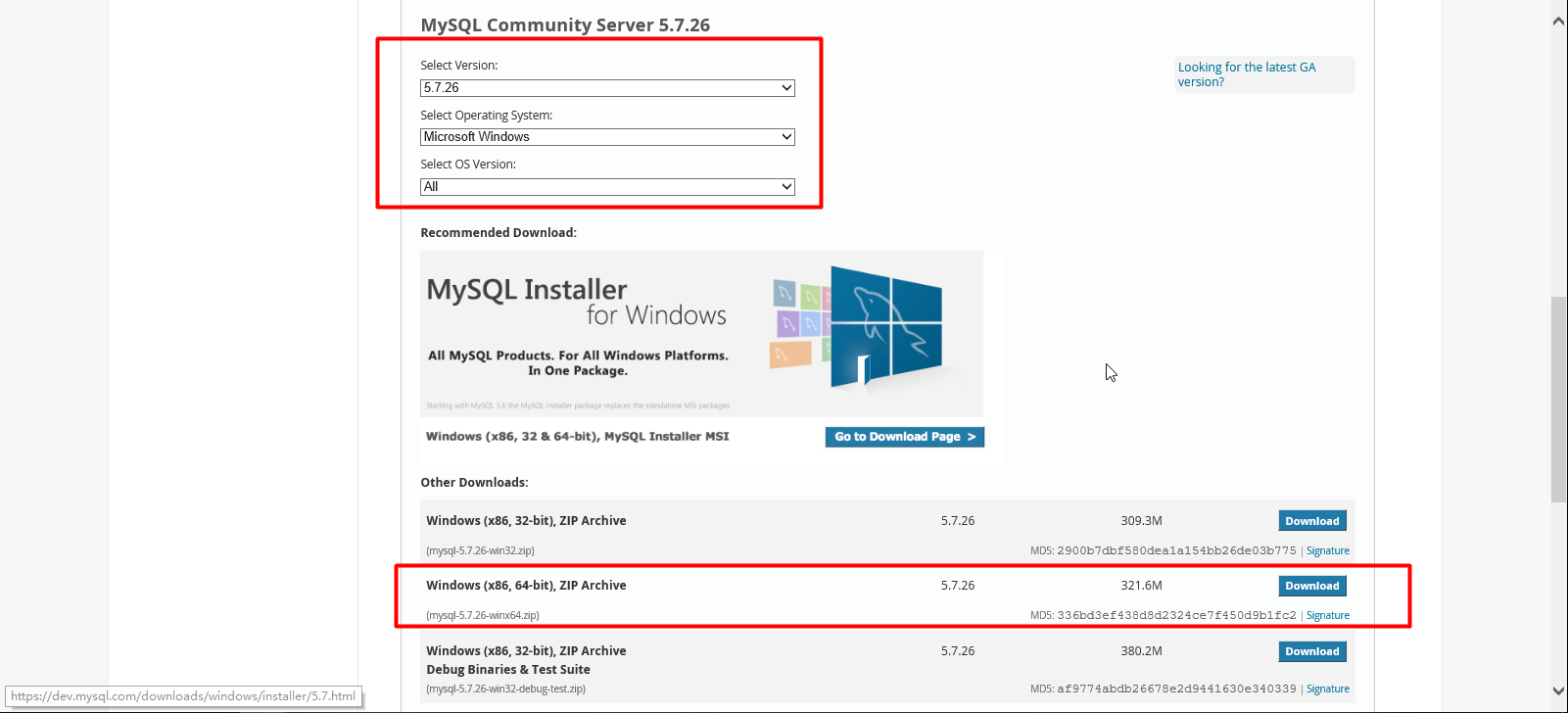Open Signature link for win32-debug-test.zip

tap(1328, 689)
